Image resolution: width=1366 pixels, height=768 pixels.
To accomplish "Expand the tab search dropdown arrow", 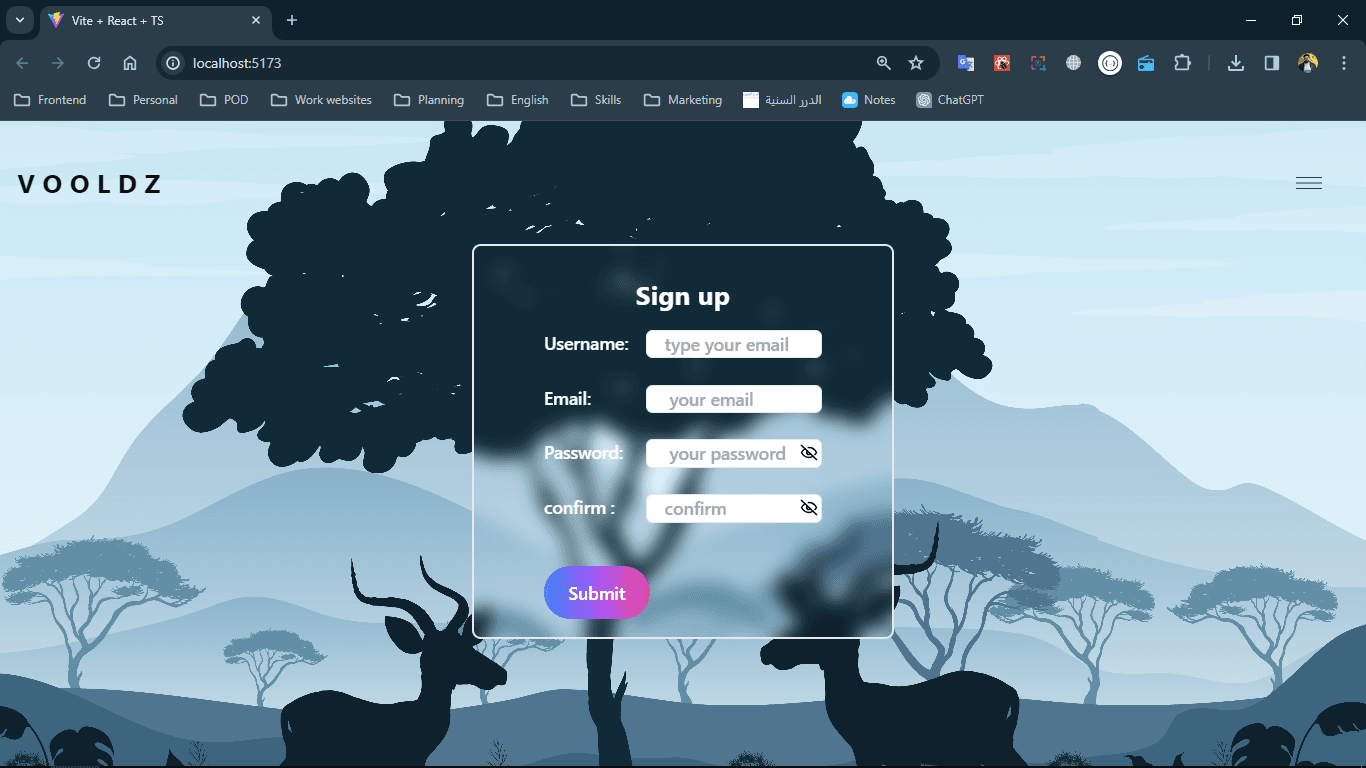I will (x=19, y=20).
